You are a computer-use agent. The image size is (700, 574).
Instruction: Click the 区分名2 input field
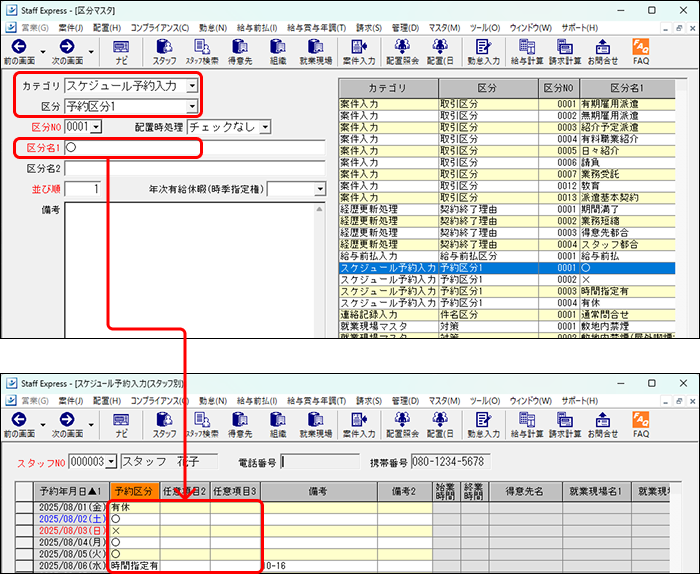coord(195,168)
